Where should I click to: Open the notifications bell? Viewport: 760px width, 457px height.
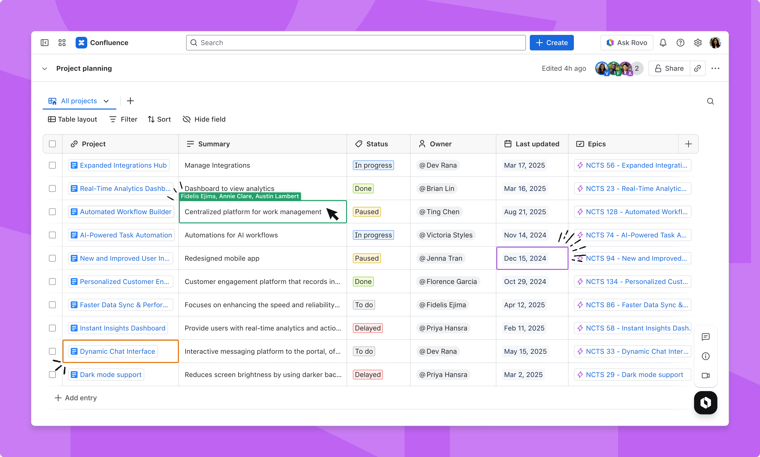(x=663, y=43)
